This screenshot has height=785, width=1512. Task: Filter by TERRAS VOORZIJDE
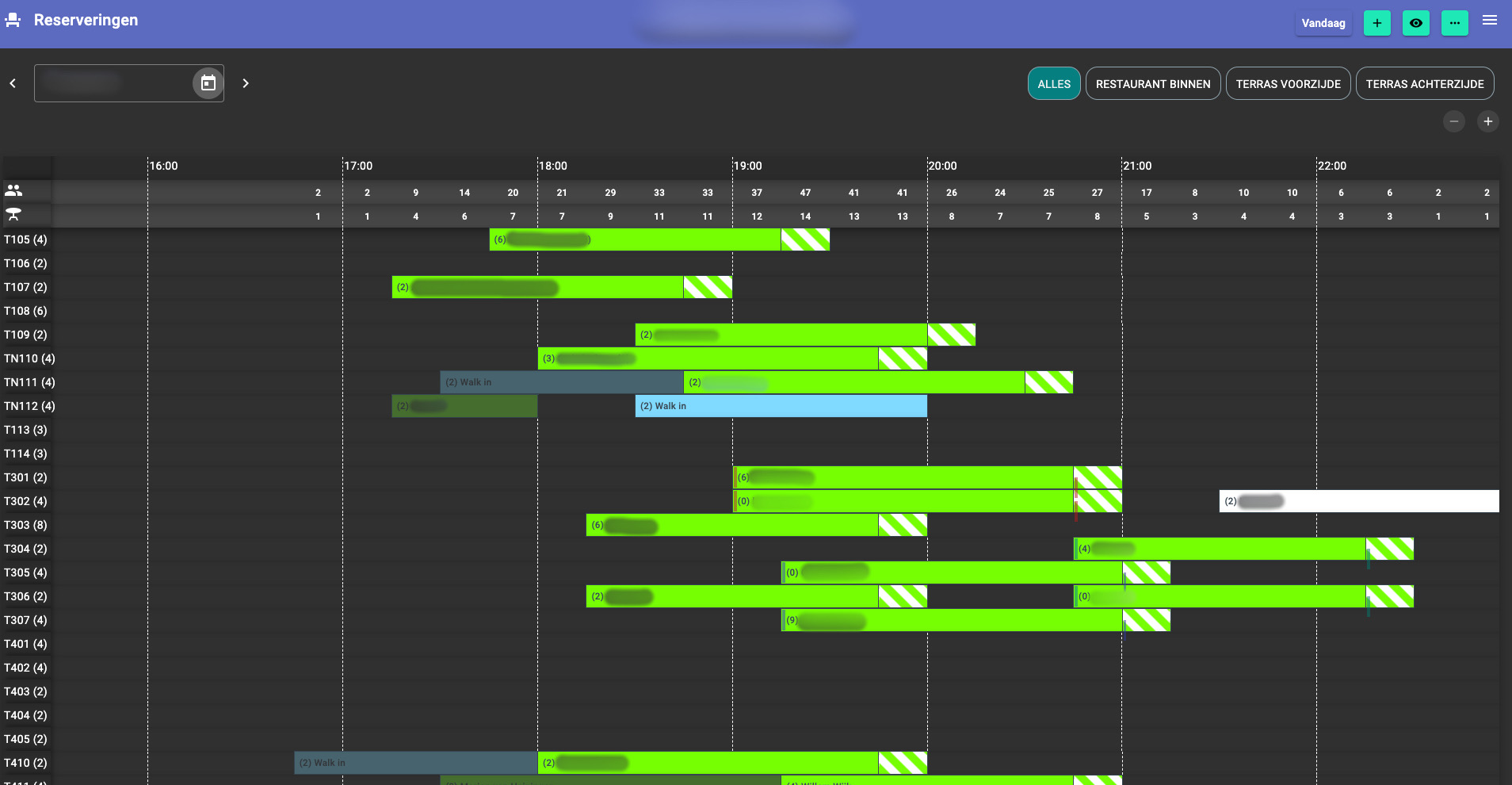coord(1288,84)
